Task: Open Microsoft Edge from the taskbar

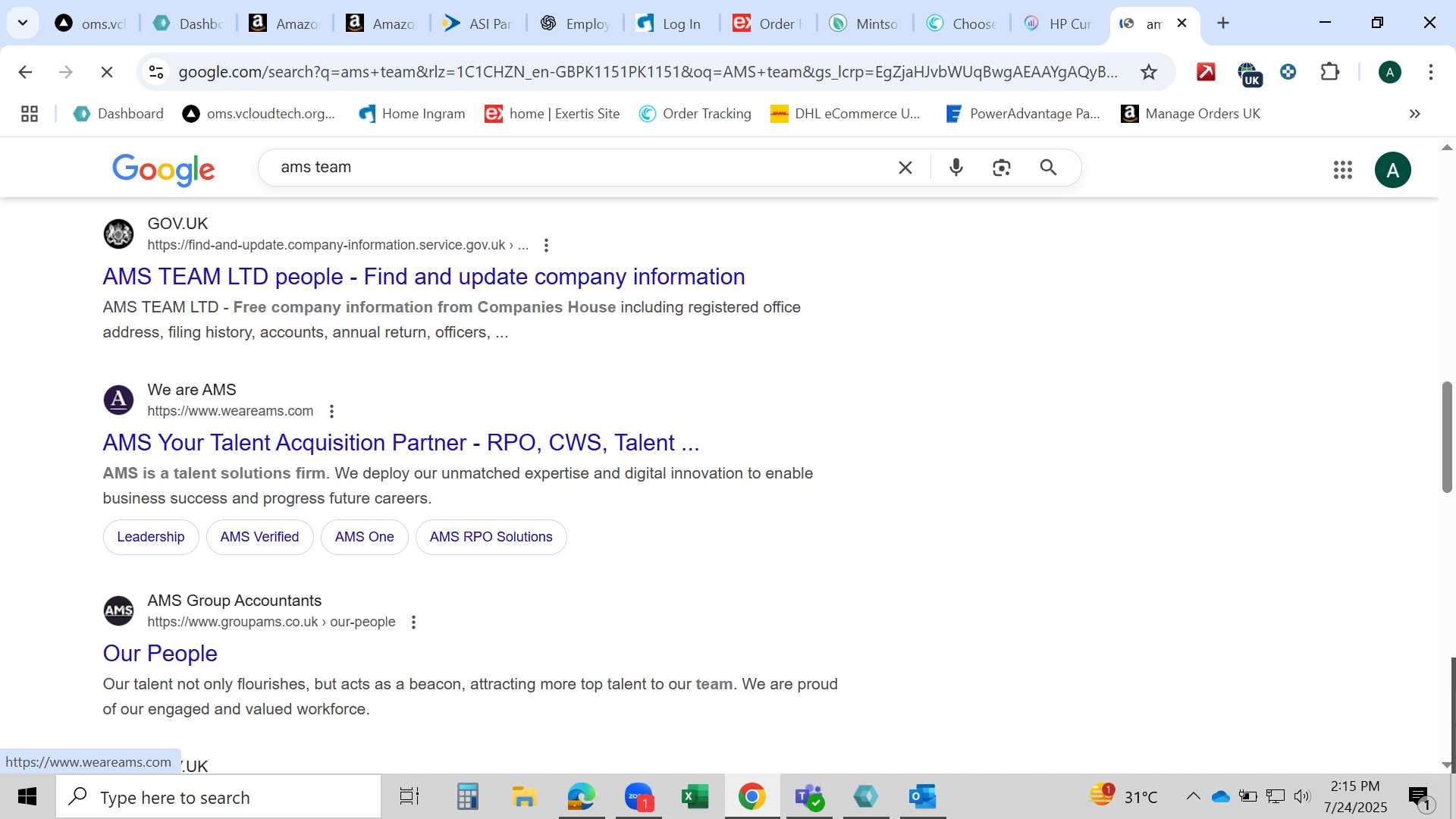Action: [582, 797]
